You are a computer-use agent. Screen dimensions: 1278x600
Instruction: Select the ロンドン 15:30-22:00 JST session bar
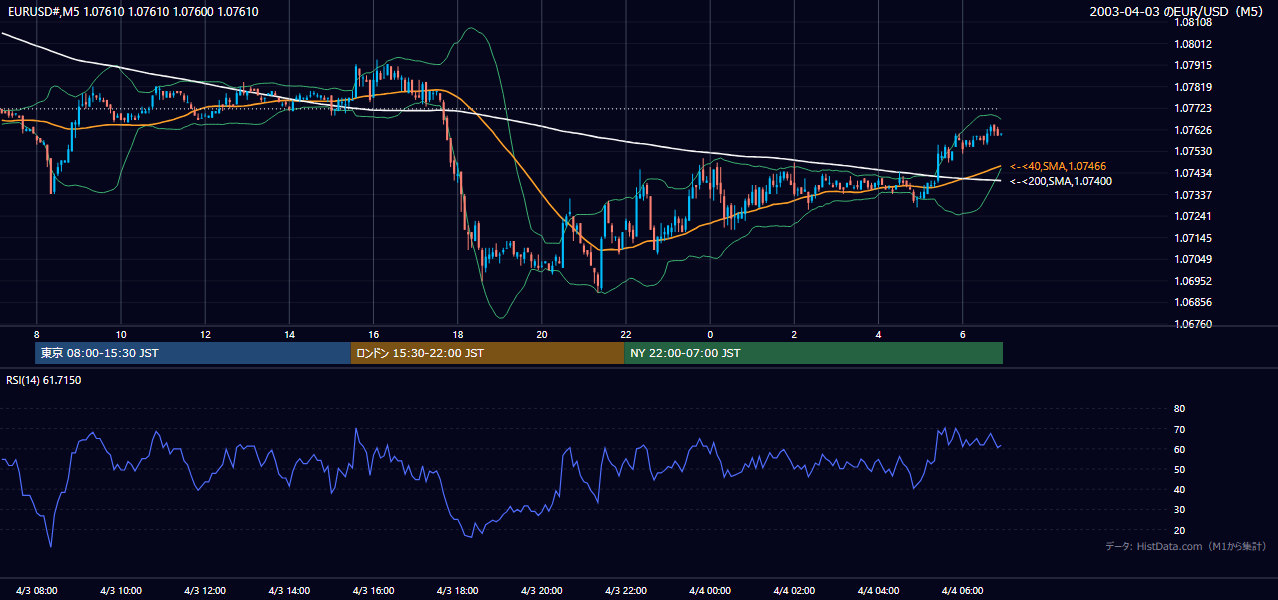[x=487, y=353]
